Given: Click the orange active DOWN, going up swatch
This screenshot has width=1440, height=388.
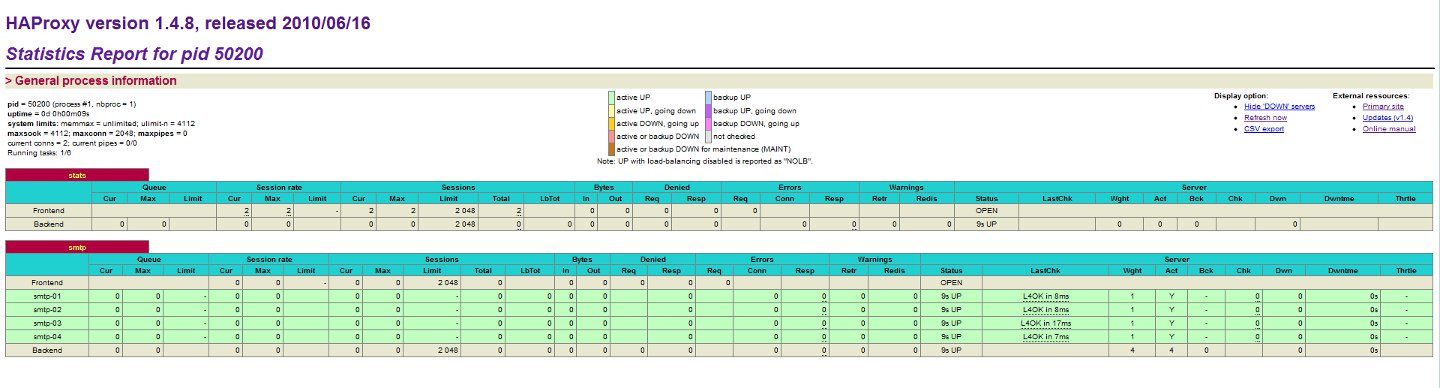Looking at the screenshot, I should [611, 123].
